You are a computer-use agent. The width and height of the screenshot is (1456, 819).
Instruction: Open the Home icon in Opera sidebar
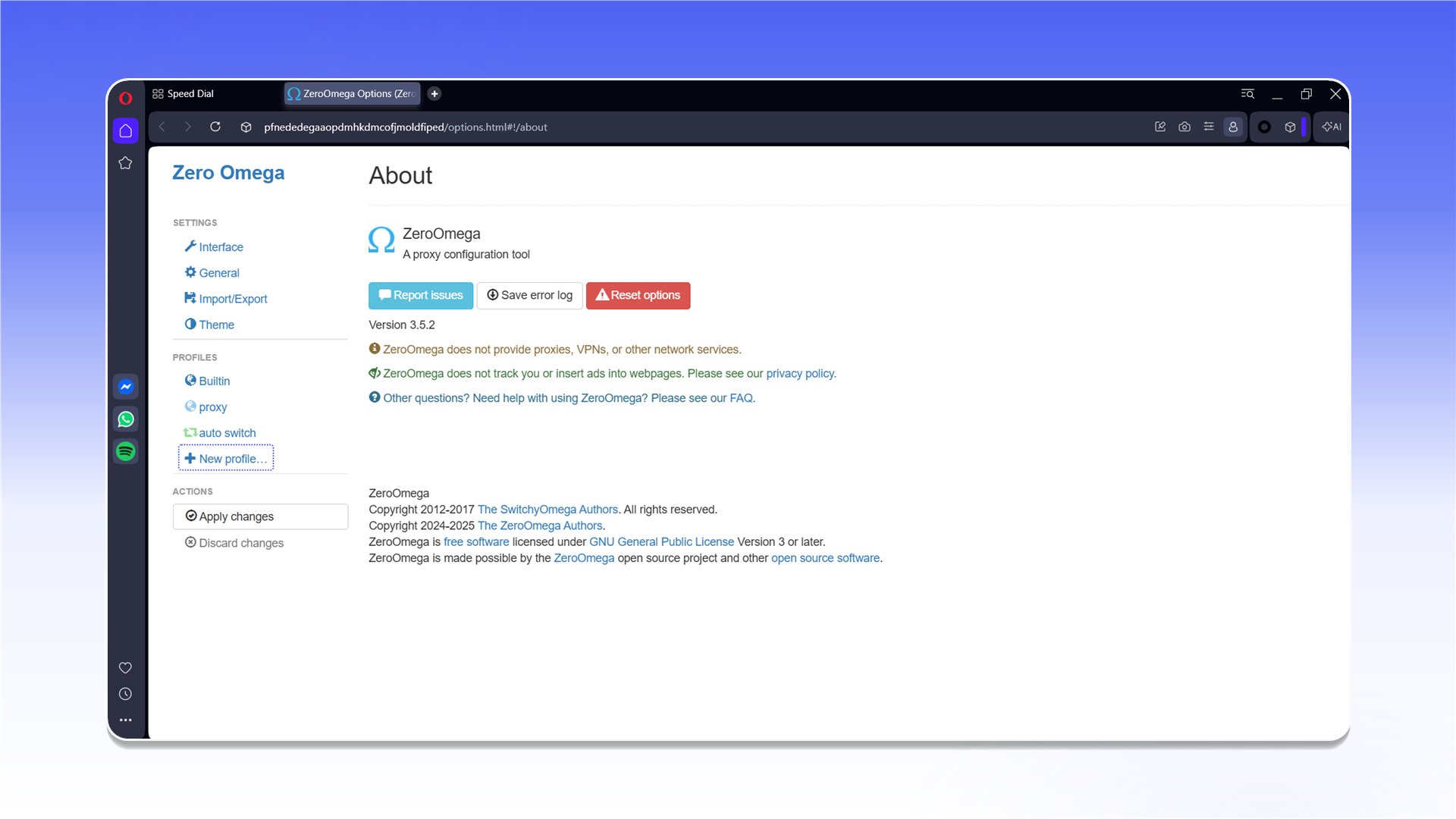click(x=126, y=130)
